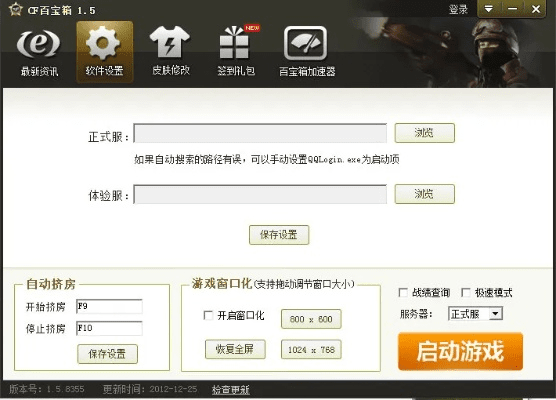Toggle the 极速模式 checkbox
The width and height of the screenshot is (556, 400).
pyautogui.click(x=466, y=293)
